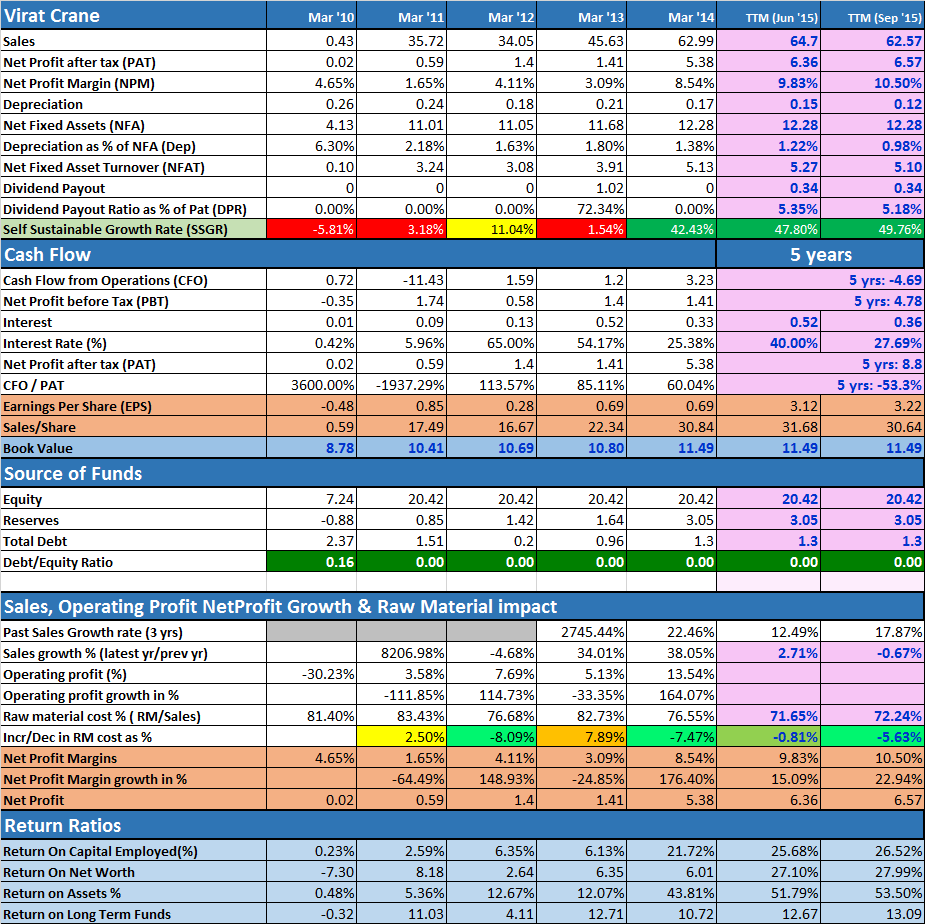925x924 pixels.
Task: Click the 5 years header cell
Action: point(820,255)
